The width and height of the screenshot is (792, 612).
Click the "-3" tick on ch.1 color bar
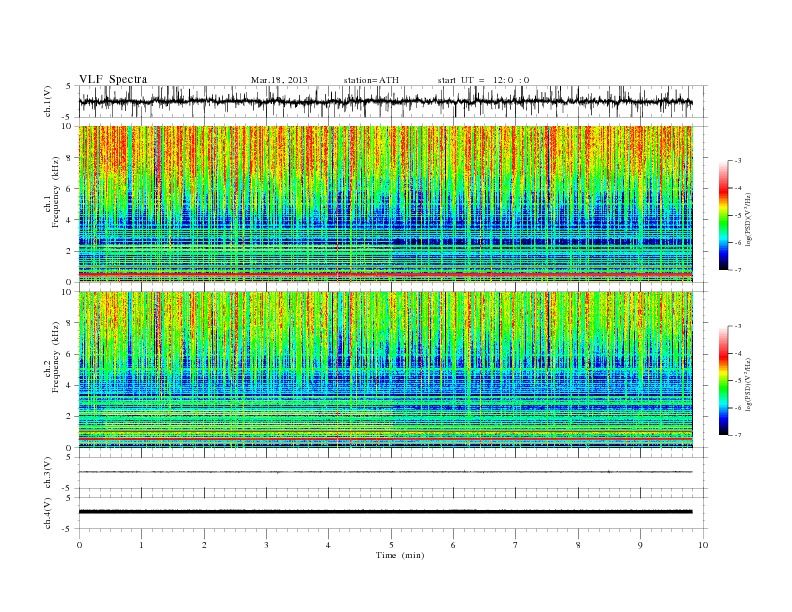click(738, 161)
